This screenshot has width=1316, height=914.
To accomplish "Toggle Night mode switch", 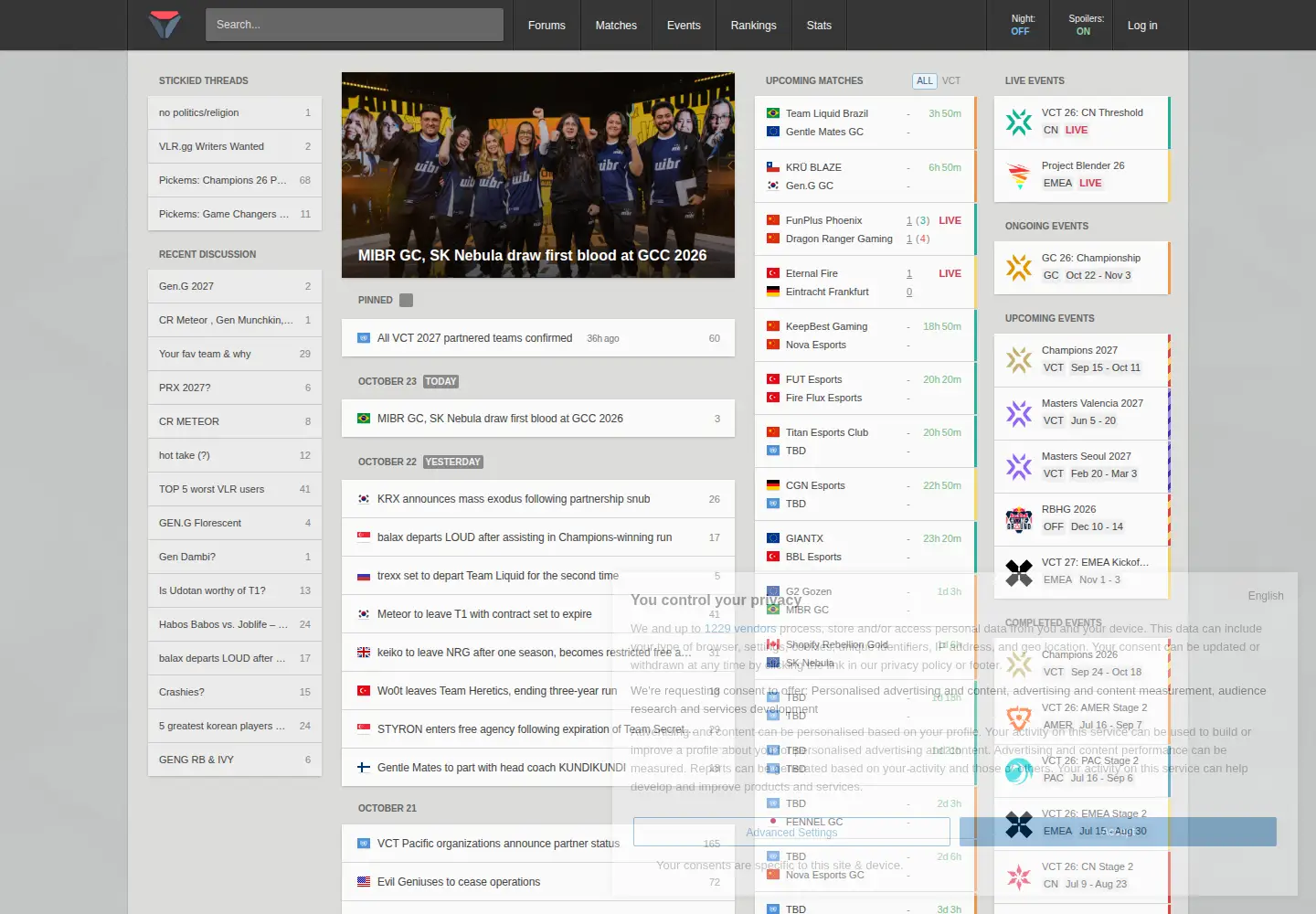I will tap(1021, 25).
